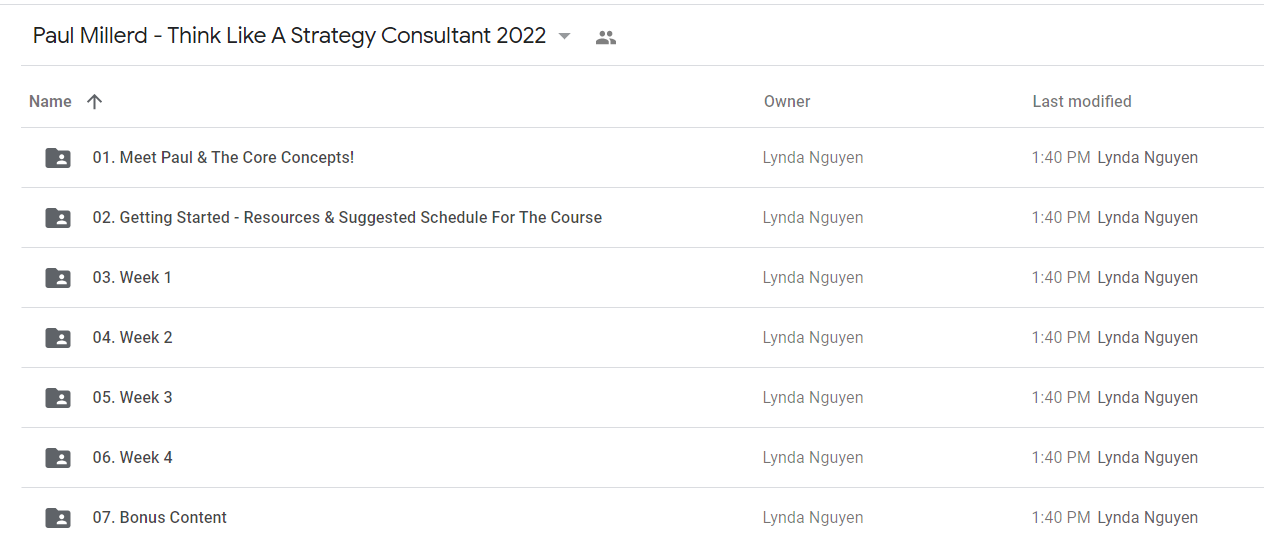
Task: Select the 02. Getting Started - Resources folder
Action: tap(642, 218)
